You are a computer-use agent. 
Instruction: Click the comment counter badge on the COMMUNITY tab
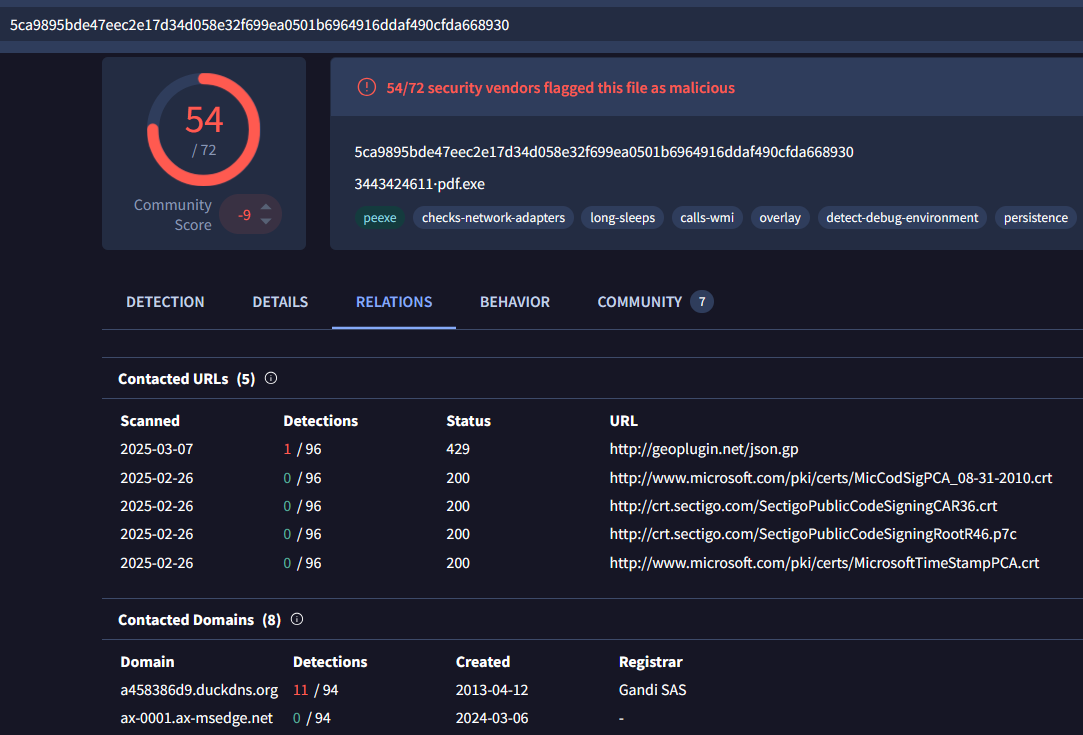(x=701, y=301)
